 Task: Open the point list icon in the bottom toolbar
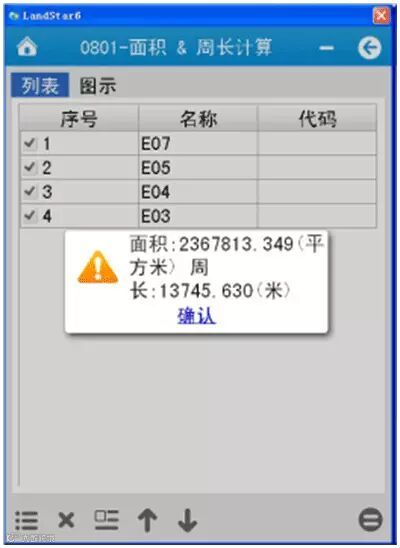point(27,521)
